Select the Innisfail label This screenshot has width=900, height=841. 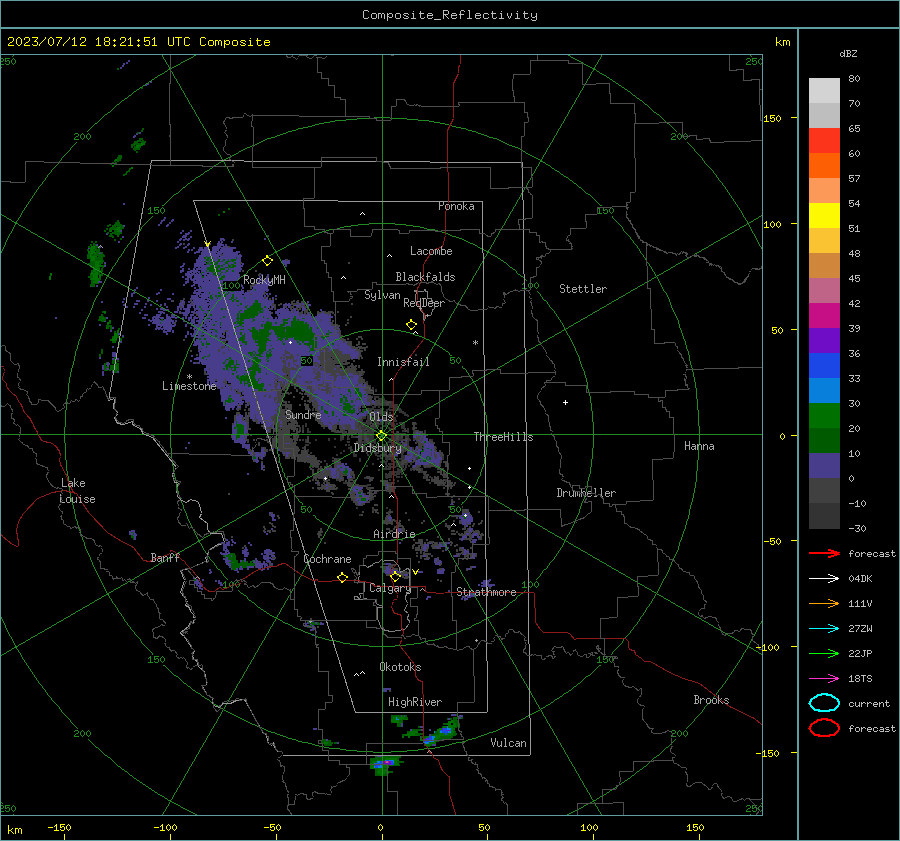tap(403, 362)
